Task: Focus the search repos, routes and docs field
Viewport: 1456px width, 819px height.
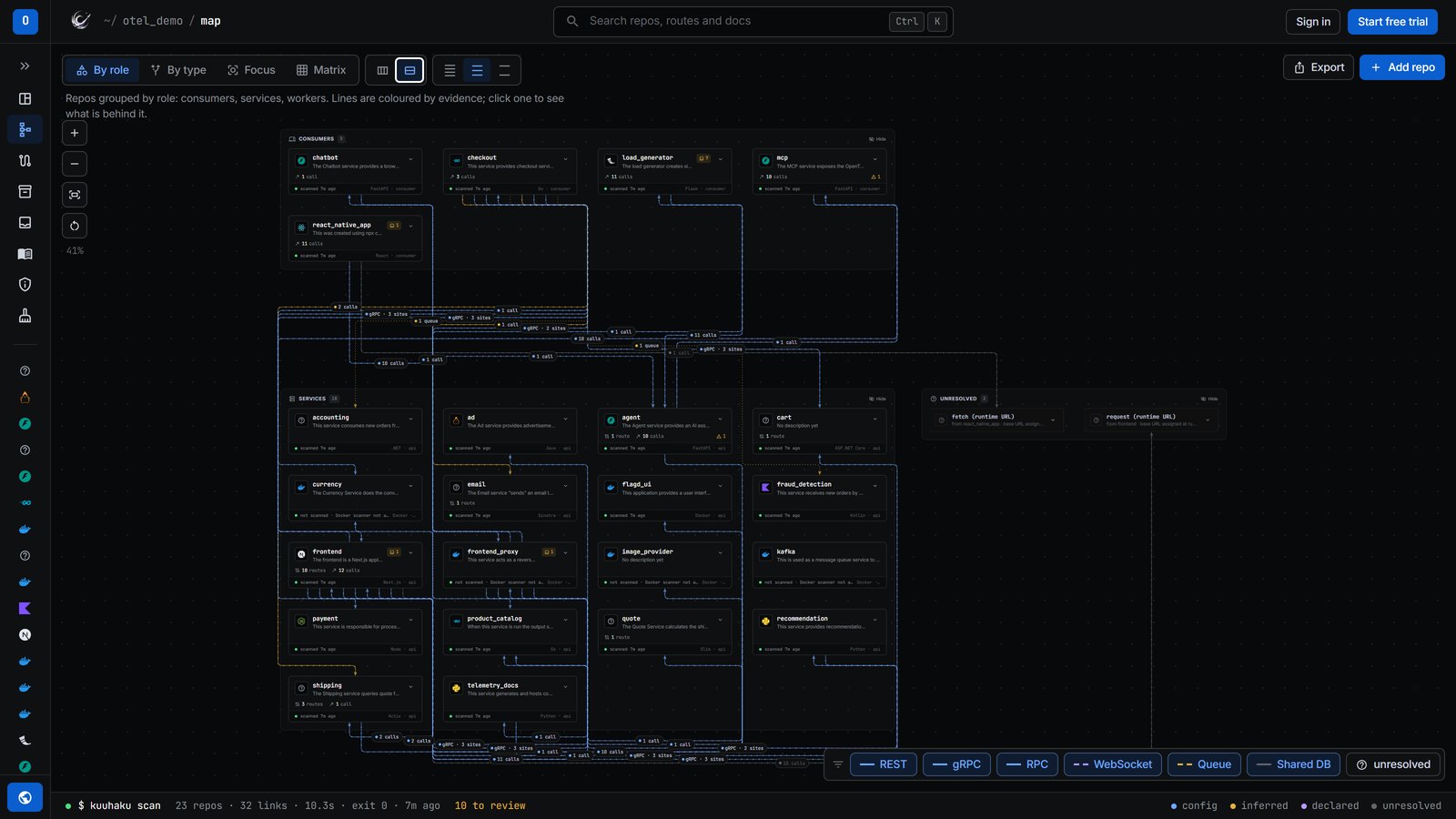Action: coord(753,21)
